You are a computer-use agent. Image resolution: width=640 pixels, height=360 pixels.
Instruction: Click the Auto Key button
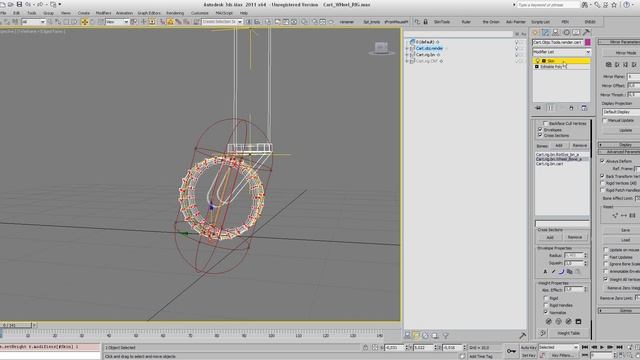coord(528,347)
